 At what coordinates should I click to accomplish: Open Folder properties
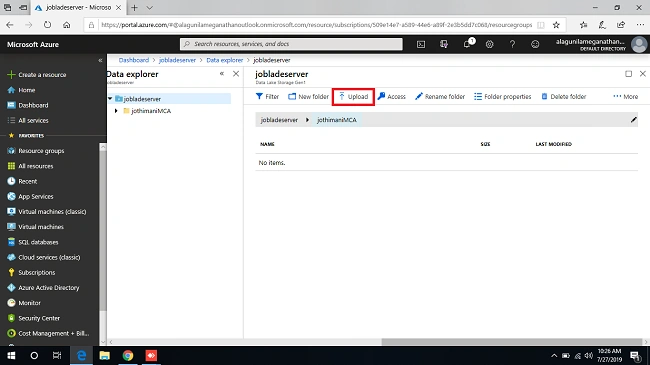[x=503, y=97]
